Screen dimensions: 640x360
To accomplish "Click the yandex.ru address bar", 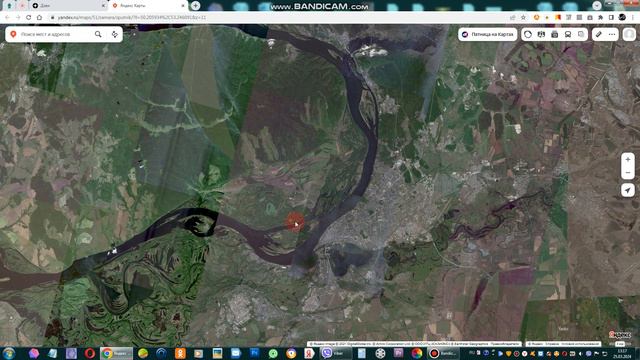I will (x=278, y=18).
